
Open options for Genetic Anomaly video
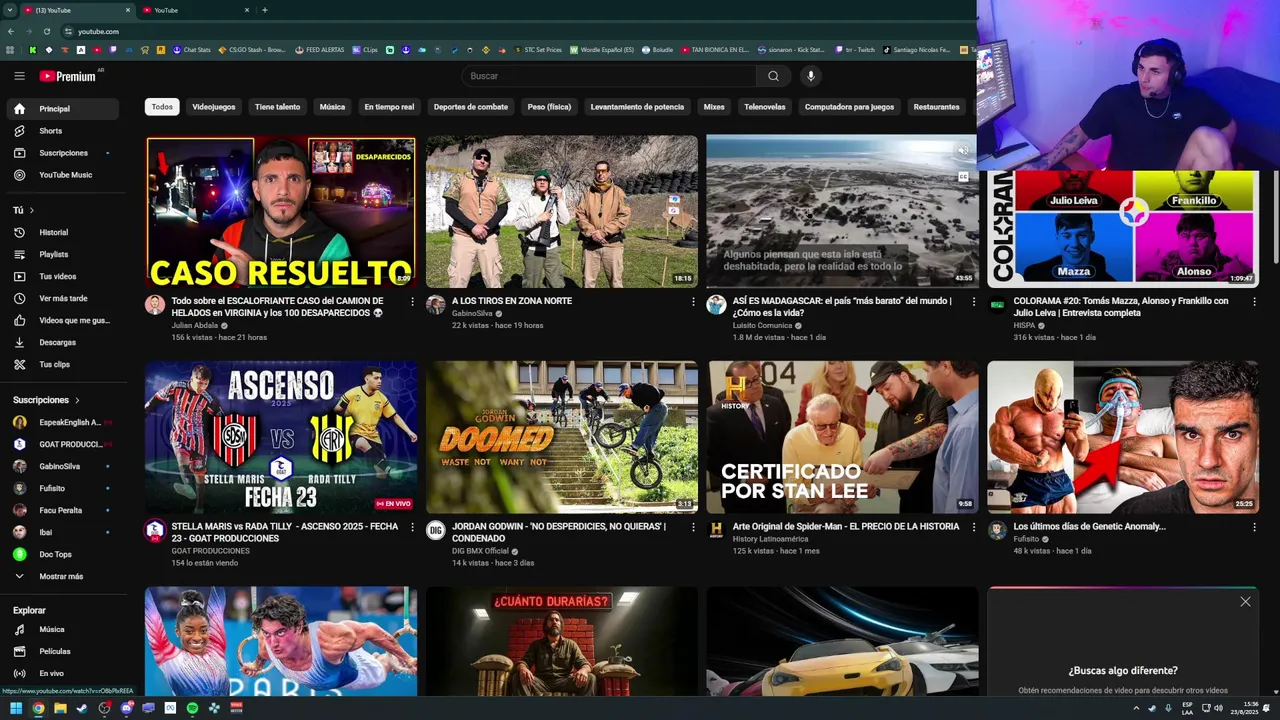(x=1255, y=527)
